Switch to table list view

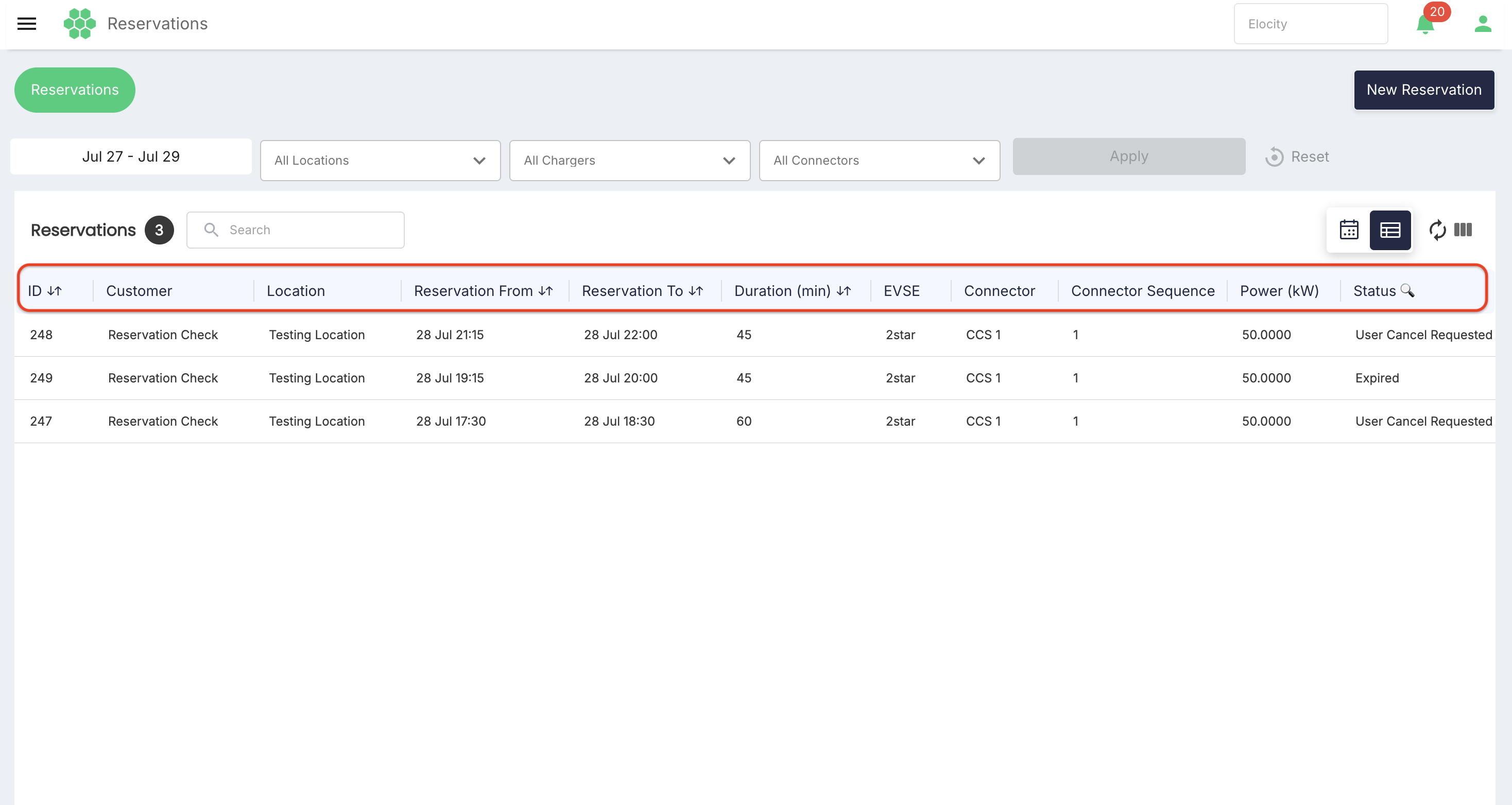(1390, 230)
